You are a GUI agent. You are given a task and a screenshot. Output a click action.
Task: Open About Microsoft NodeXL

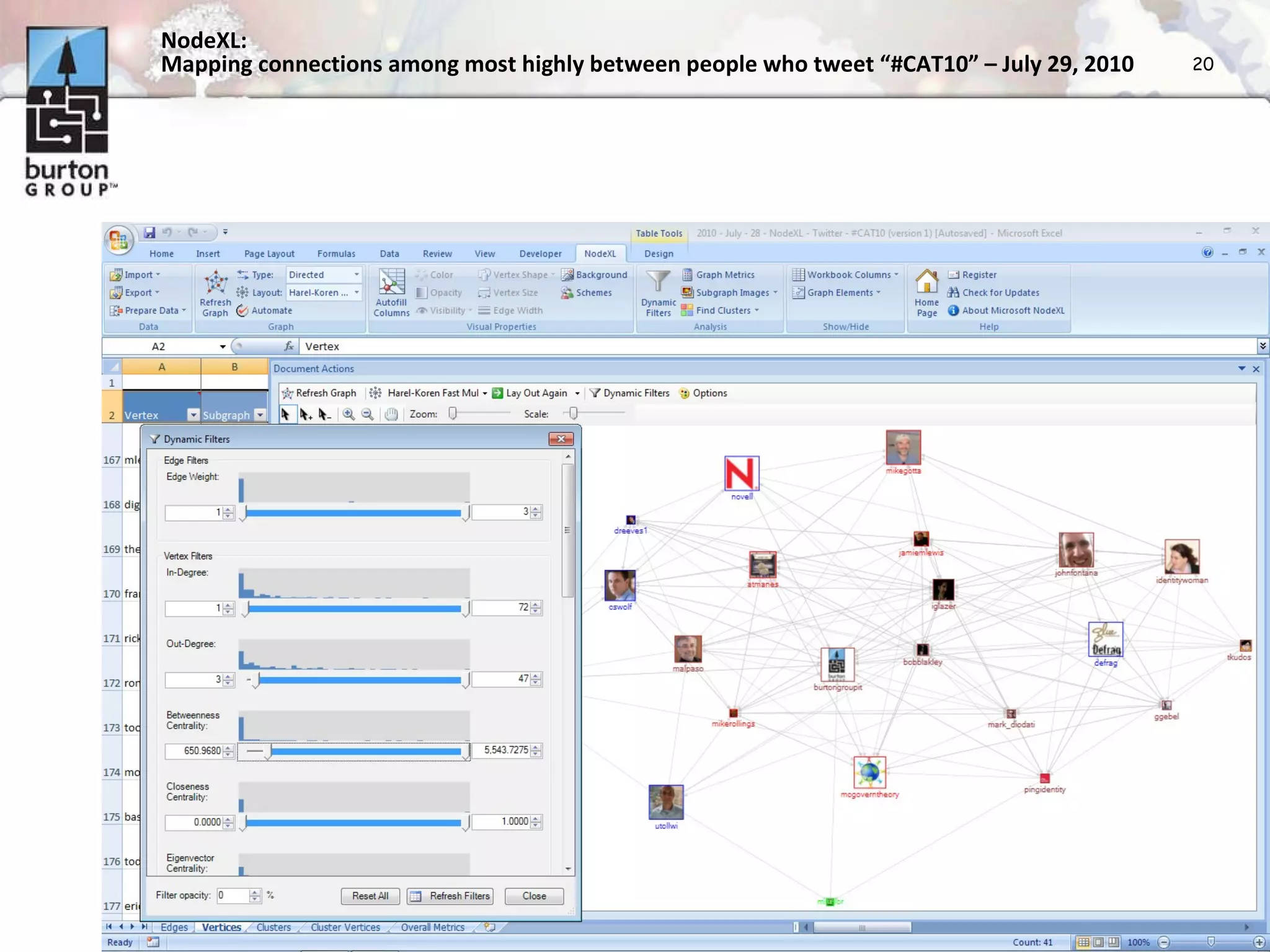coord(1006,311)
